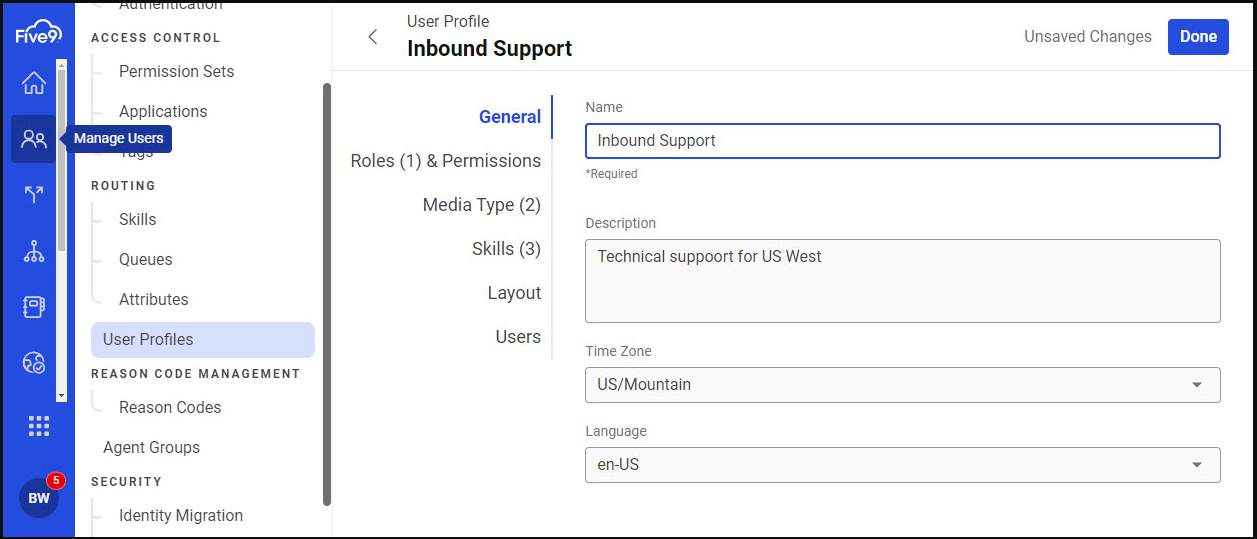Open the Media Type (2) tab
1257x539 pixels.
click(482, 205)
